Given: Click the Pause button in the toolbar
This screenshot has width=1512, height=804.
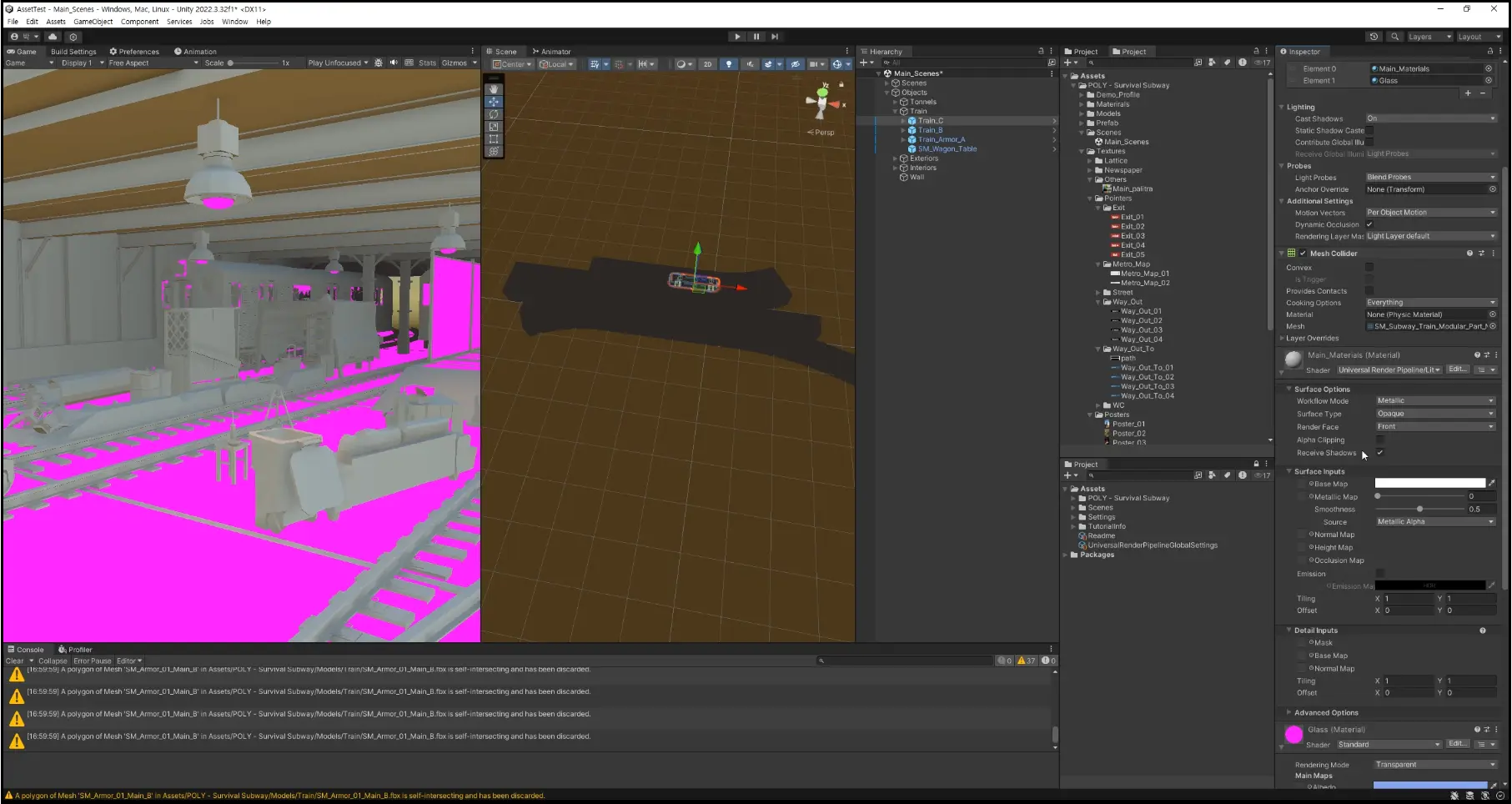Looking at the screenshot, I should point(756,37).
